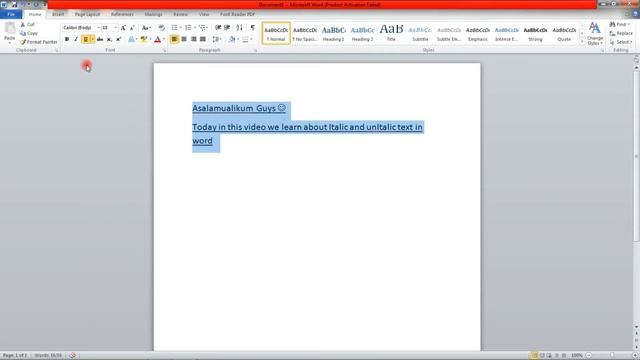
Task: Click the Cut scissors icon
Action: [23, 24]
